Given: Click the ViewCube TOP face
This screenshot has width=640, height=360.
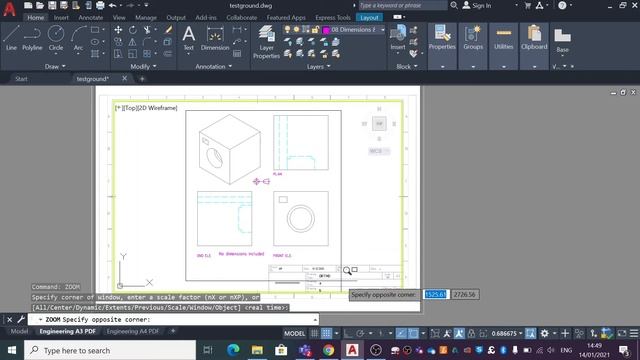Looking at the screenshot, I should [x=379, y=123].
